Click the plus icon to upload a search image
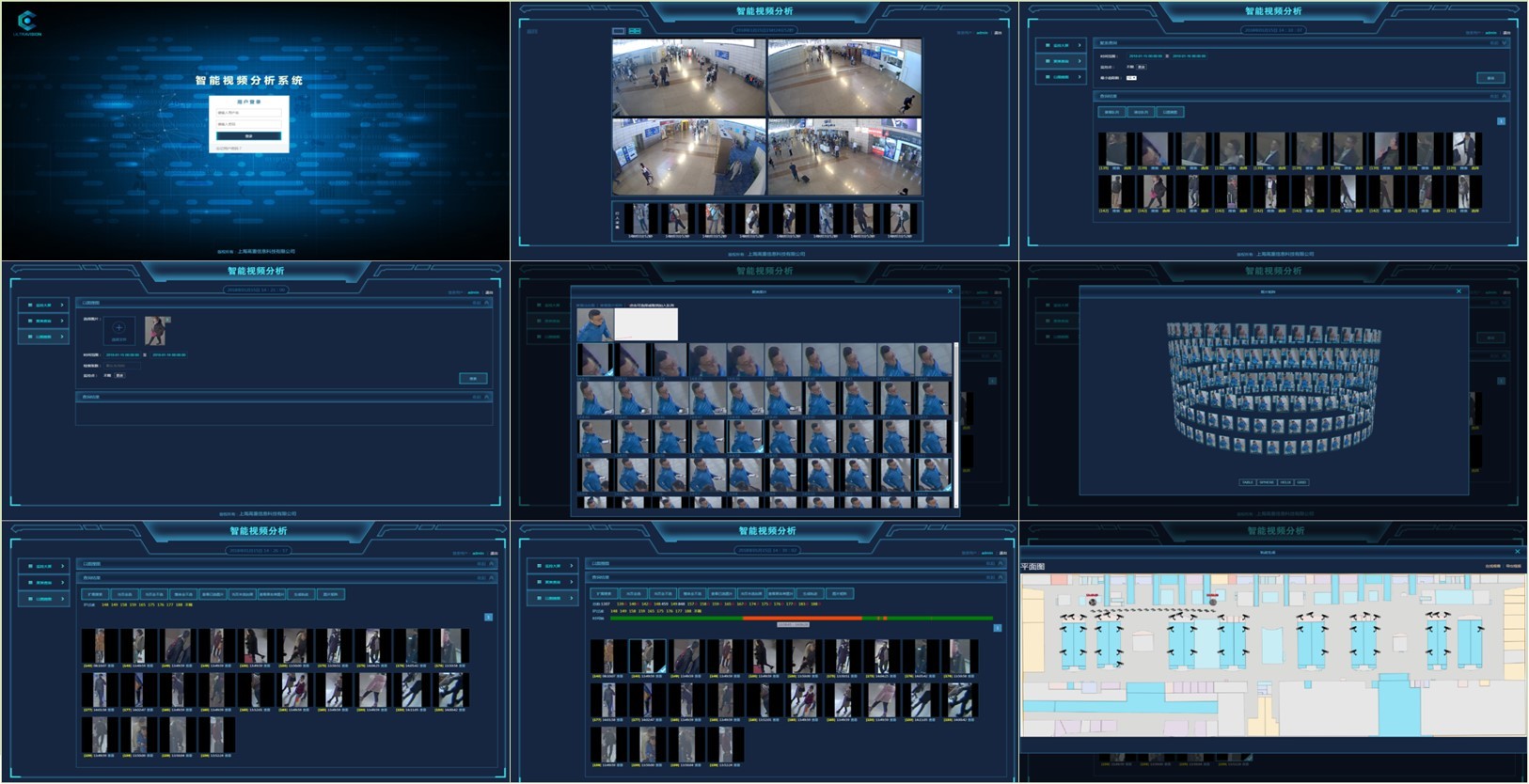Image resolution: width=1529 pixels, height=784 pixels. [x=118, y=329]
